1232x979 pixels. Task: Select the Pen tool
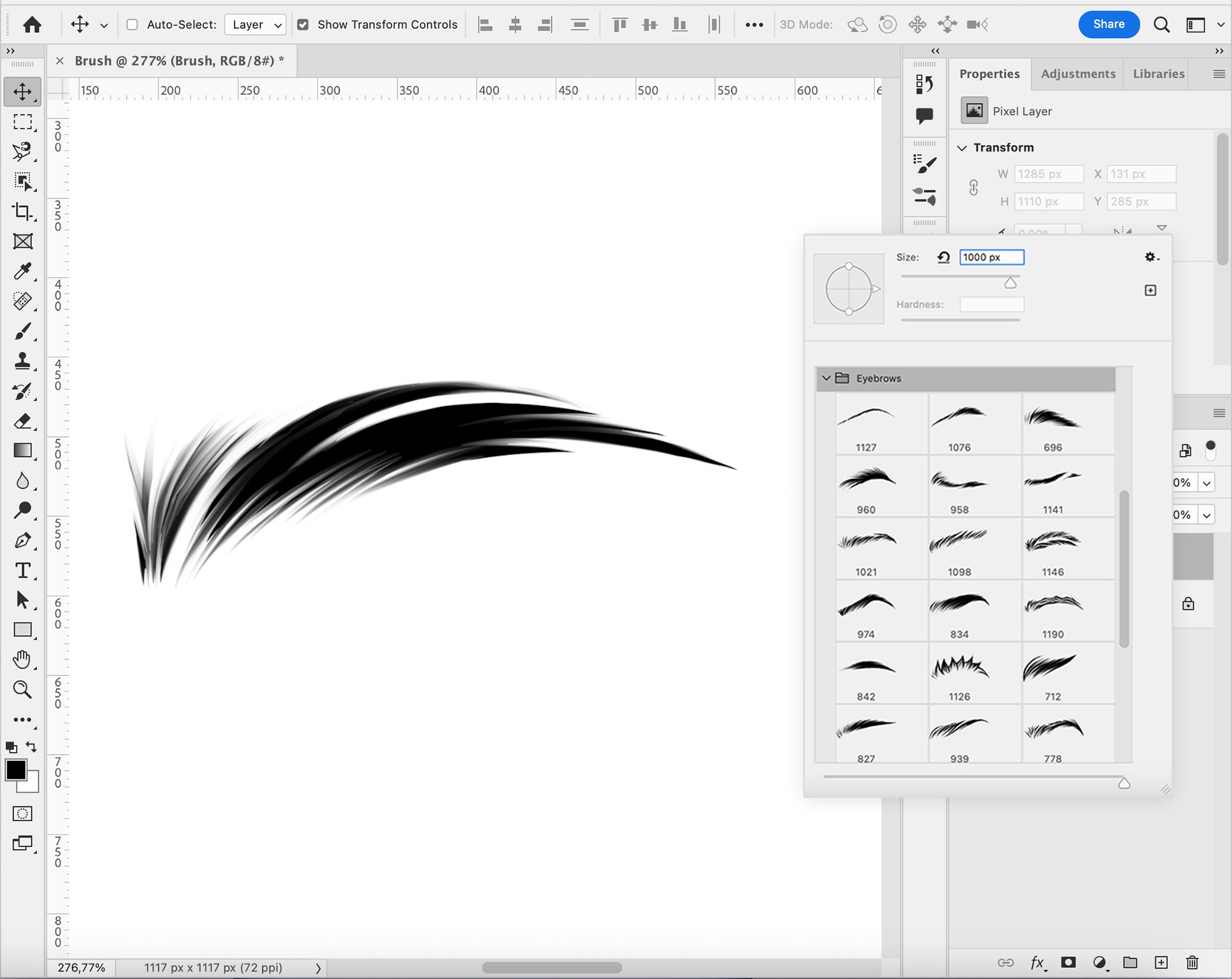click(23, 541)
